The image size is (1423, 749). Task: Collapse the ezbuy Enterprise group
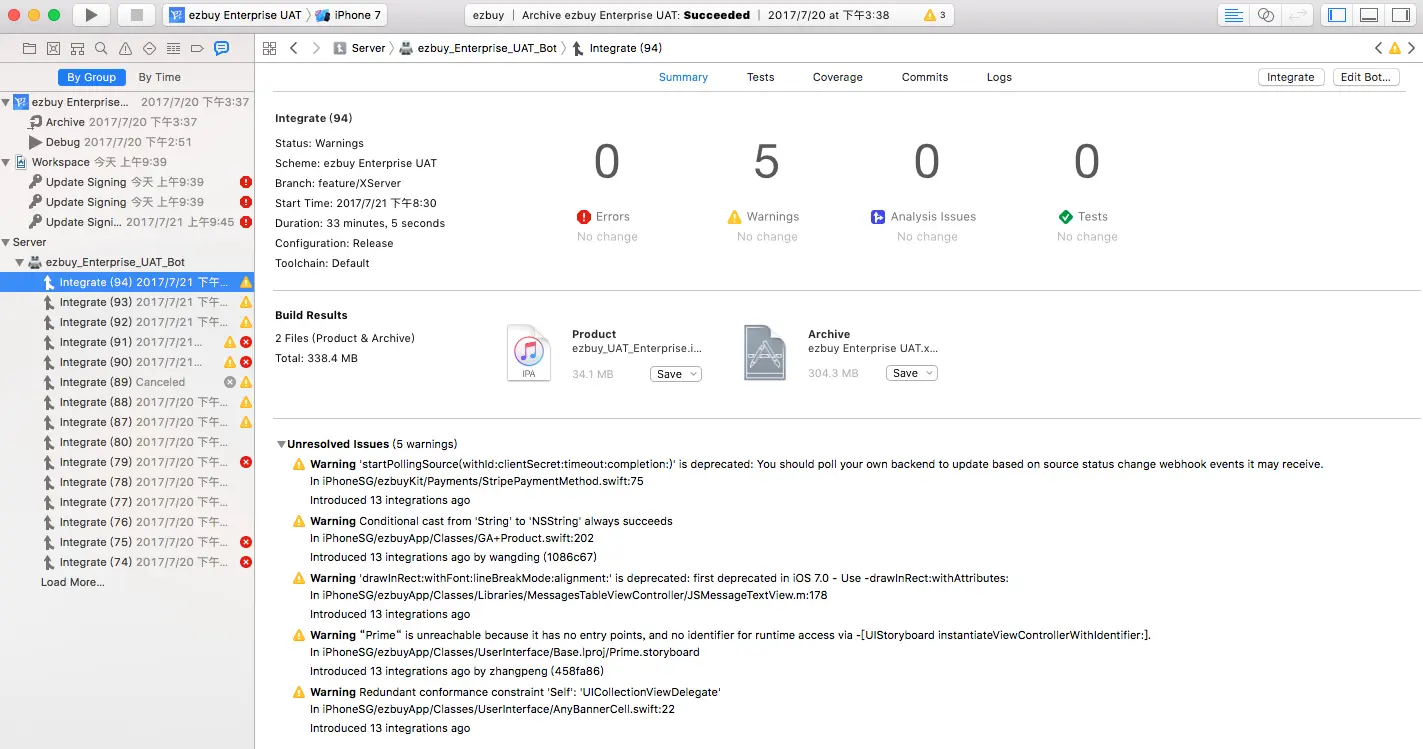pyautogui.click(x=6, y=102)
